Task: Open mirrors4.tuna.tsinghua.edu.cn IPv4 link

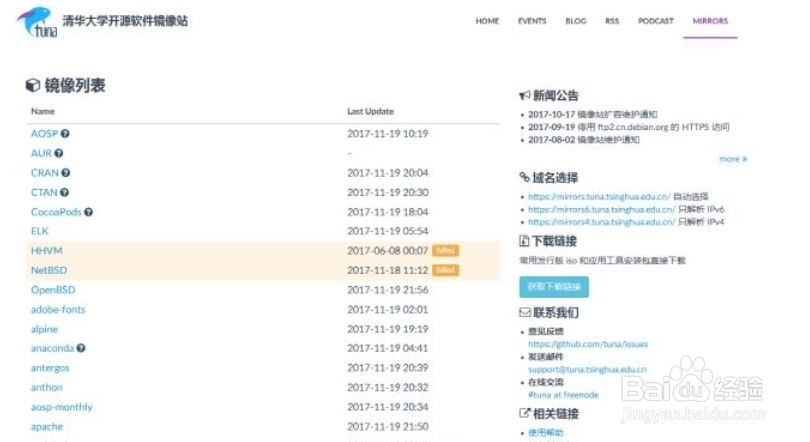Action: click(601, 222)
